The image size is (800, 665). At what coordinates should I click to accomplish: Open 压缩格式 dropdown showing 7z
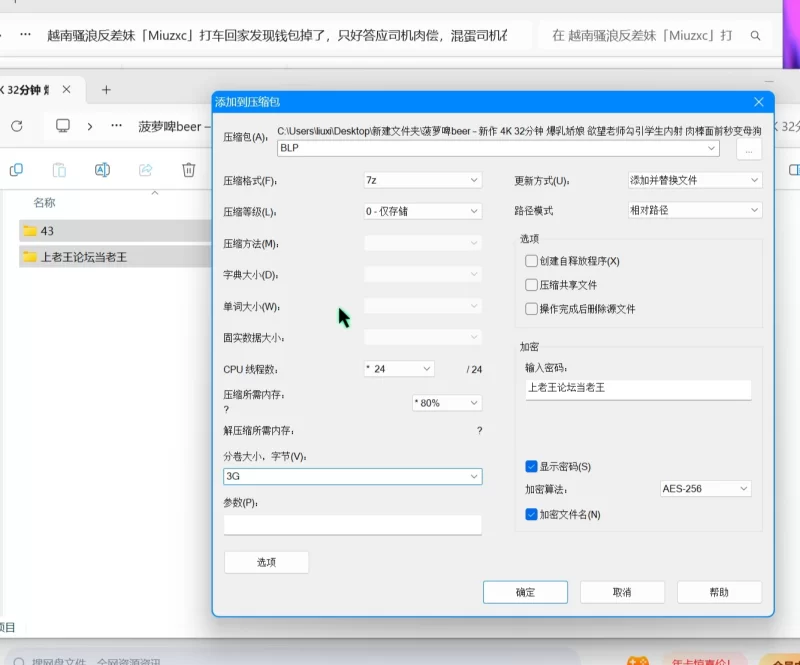pos(422,180)
